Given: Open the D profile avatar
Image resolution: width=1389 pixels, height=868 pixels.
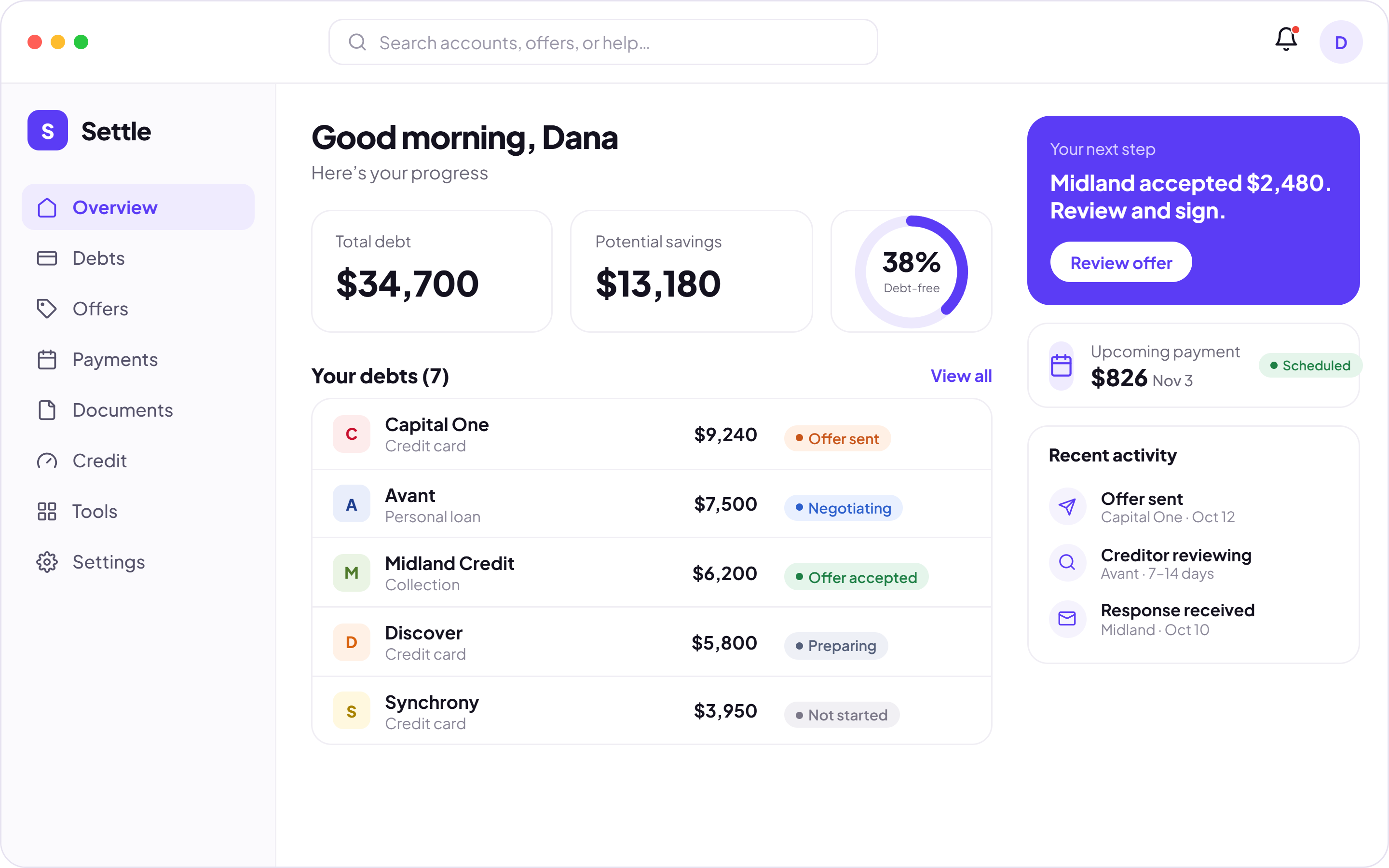Looking at the screenshot, I should pos(1341,42).
